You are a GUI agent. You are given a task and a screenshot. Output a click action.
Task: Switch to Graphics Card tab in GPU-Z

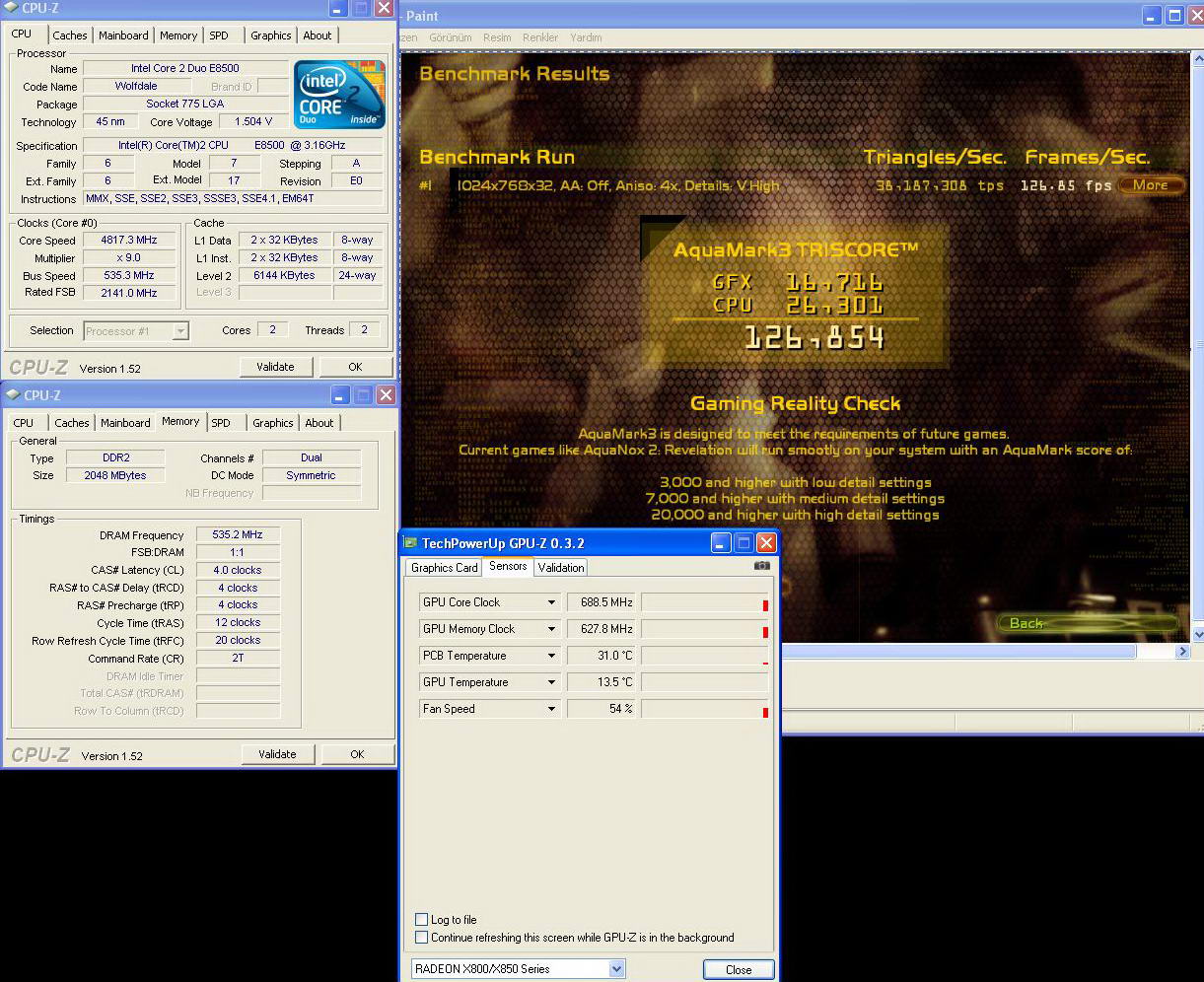[x=444, y=568]
